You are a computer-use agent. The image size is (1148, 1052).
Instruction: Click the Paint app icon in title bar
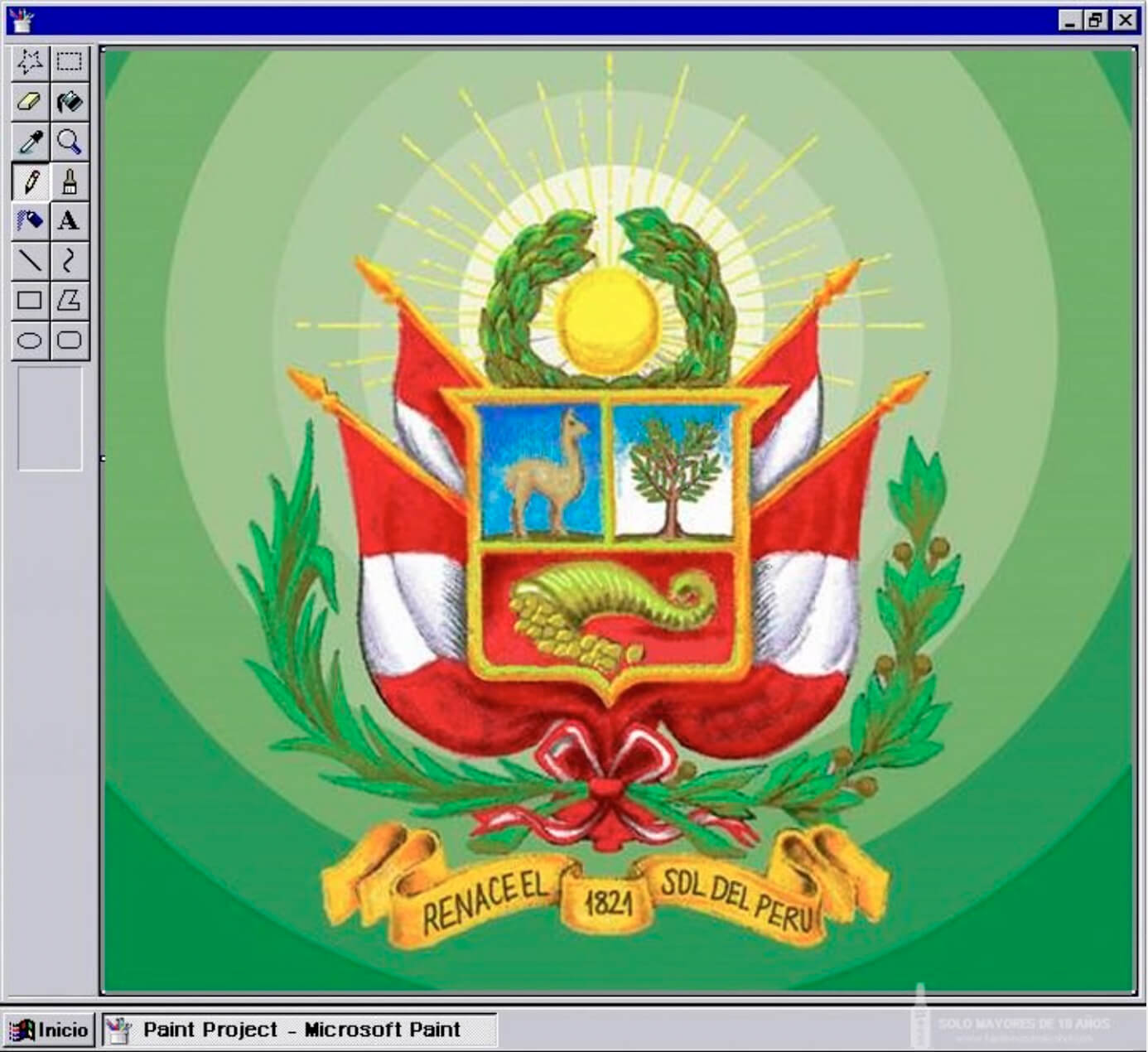(x=20, y=21)
